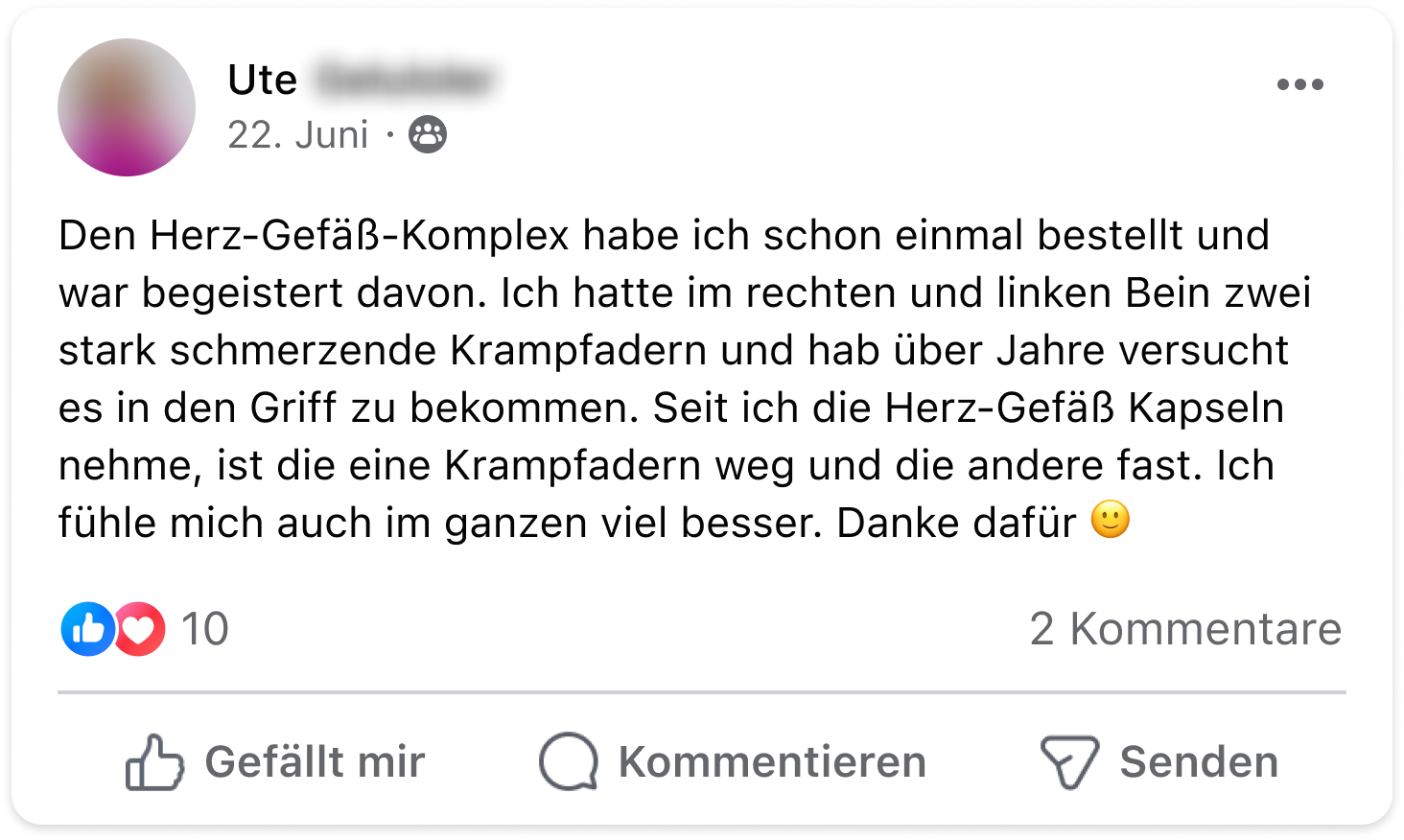Open the 2 Kommentare link
This screenshot has width=1404, height=840.
pyautogui.click(x=1185, y=629)
